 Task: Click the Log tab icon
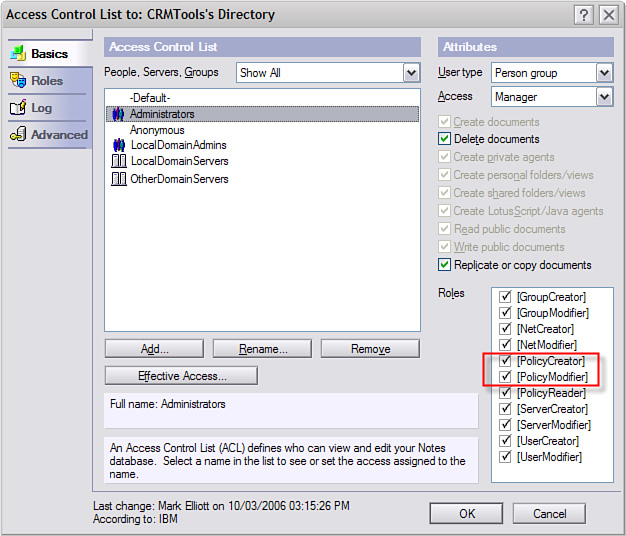click(17, 107)
